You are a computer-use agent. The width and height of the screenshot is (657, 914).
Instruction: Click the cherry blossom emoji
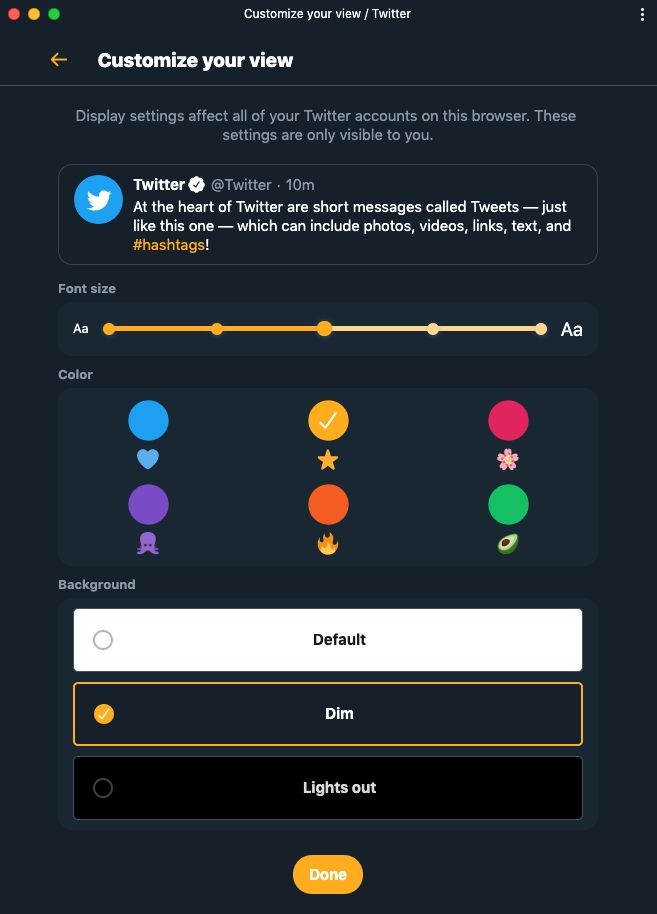[508, 459]
